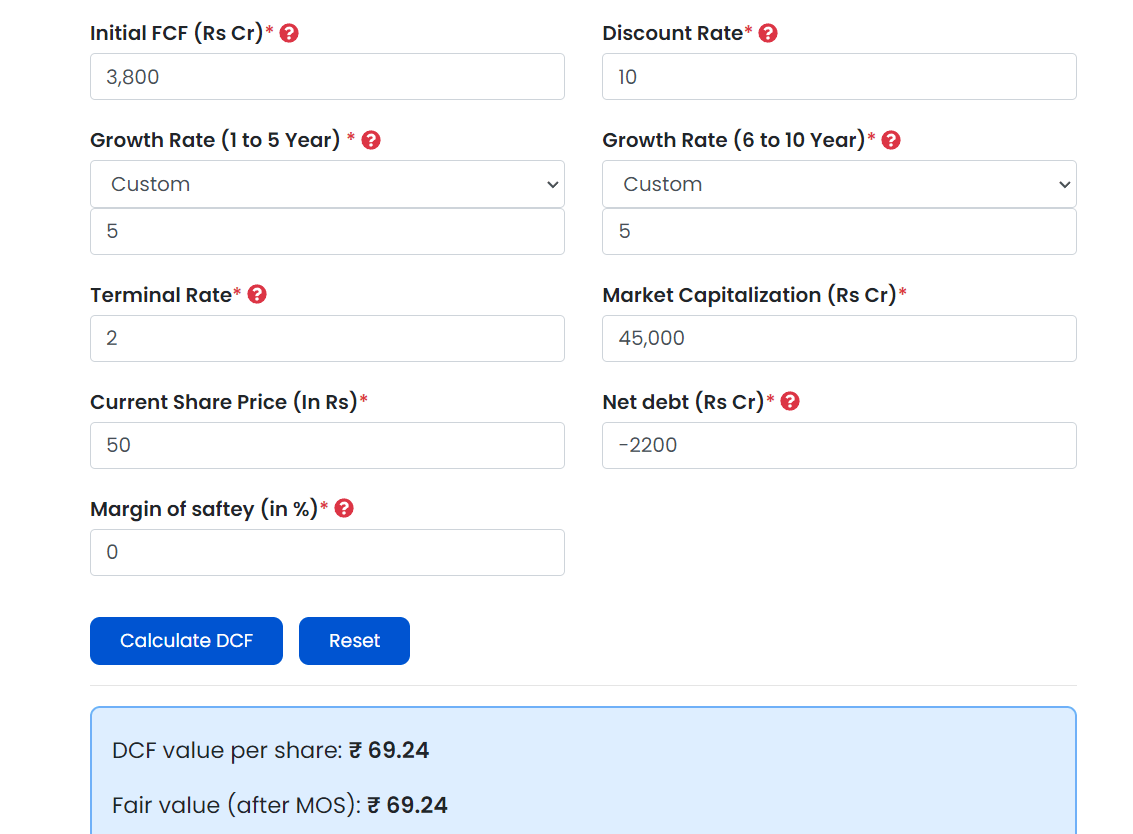Screen dimensions: 1133x834
Task: Click the Terminal Rate input box
Action: (x=327, y=339)
